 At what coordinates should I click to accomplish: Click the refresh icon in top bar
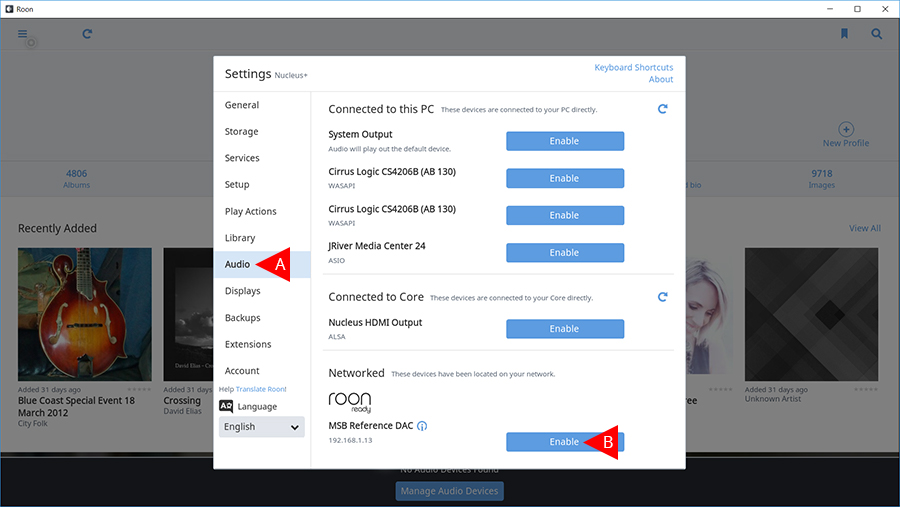(x=87, y=34)
